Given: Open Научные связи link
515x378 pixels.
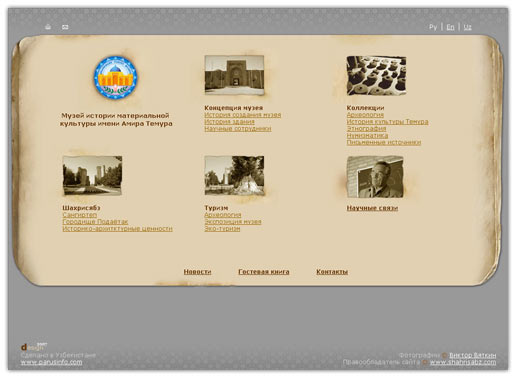Looking at the screenshot, I should tap(372, 208).
